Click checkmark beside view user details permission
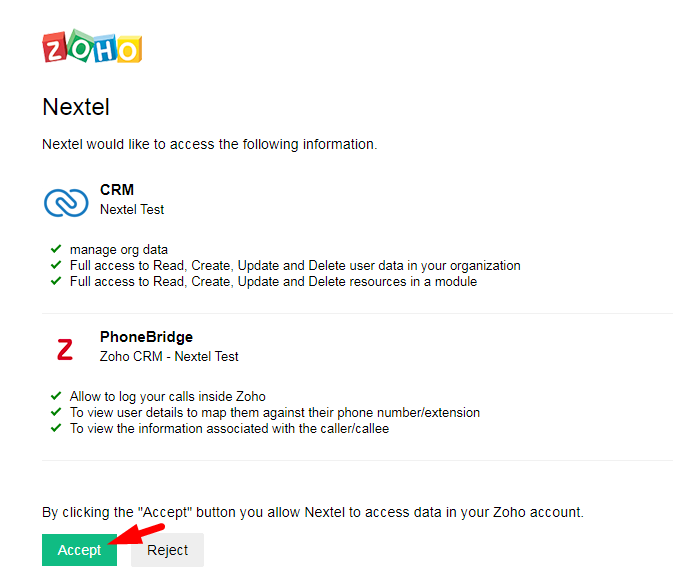The width and height of the screenshot is (673, 583). (x=56, y=412)
